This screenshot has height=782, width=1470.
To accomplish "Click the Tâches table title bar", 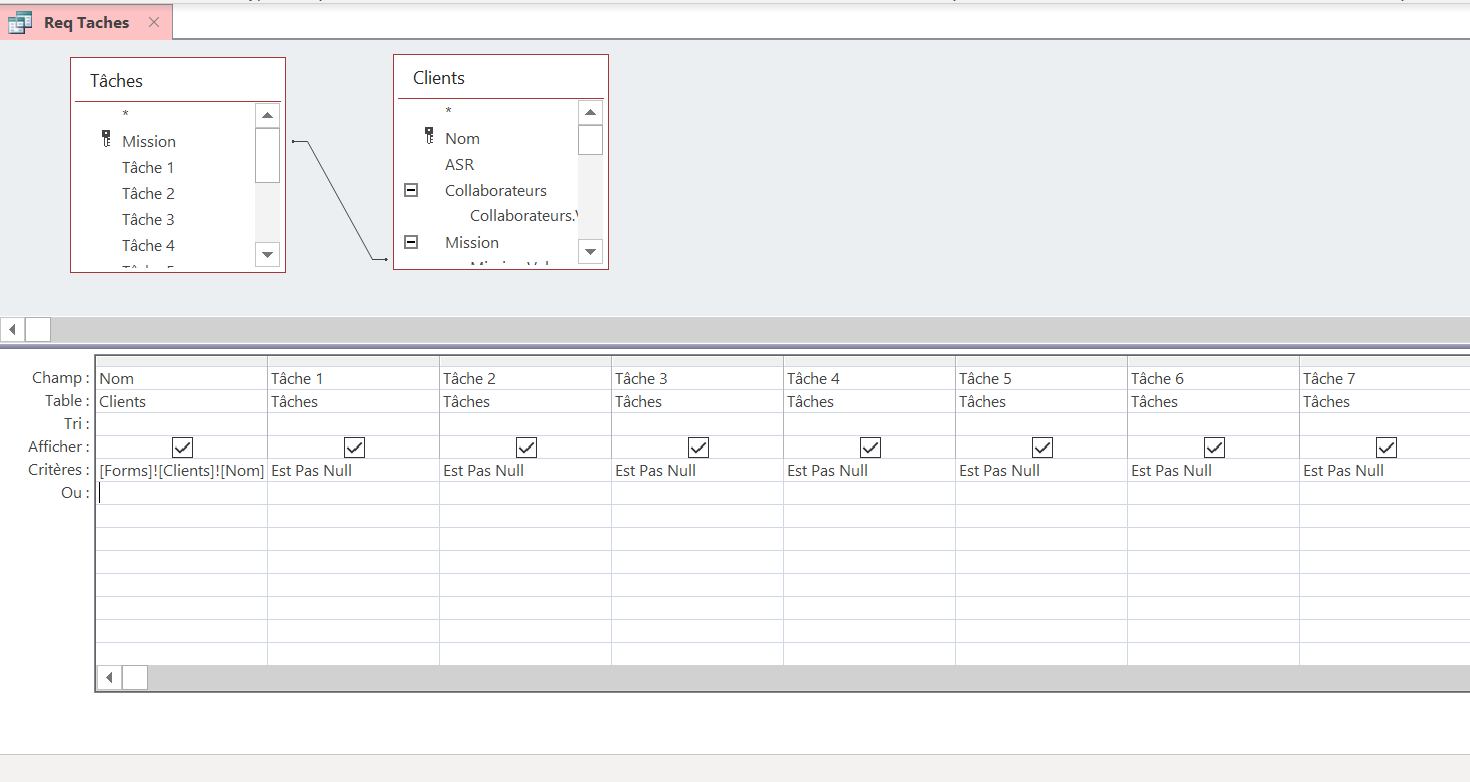I will click(178, 80).
